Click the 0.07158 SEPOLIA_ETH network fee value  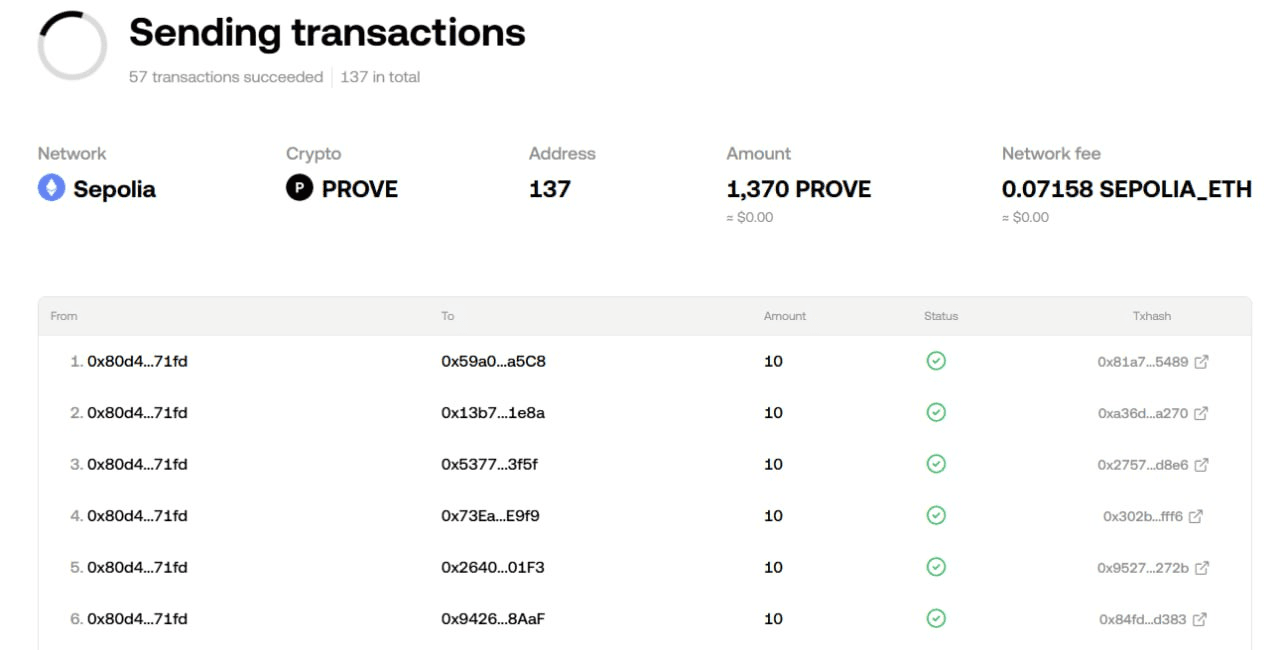(x=1126, y=189)
